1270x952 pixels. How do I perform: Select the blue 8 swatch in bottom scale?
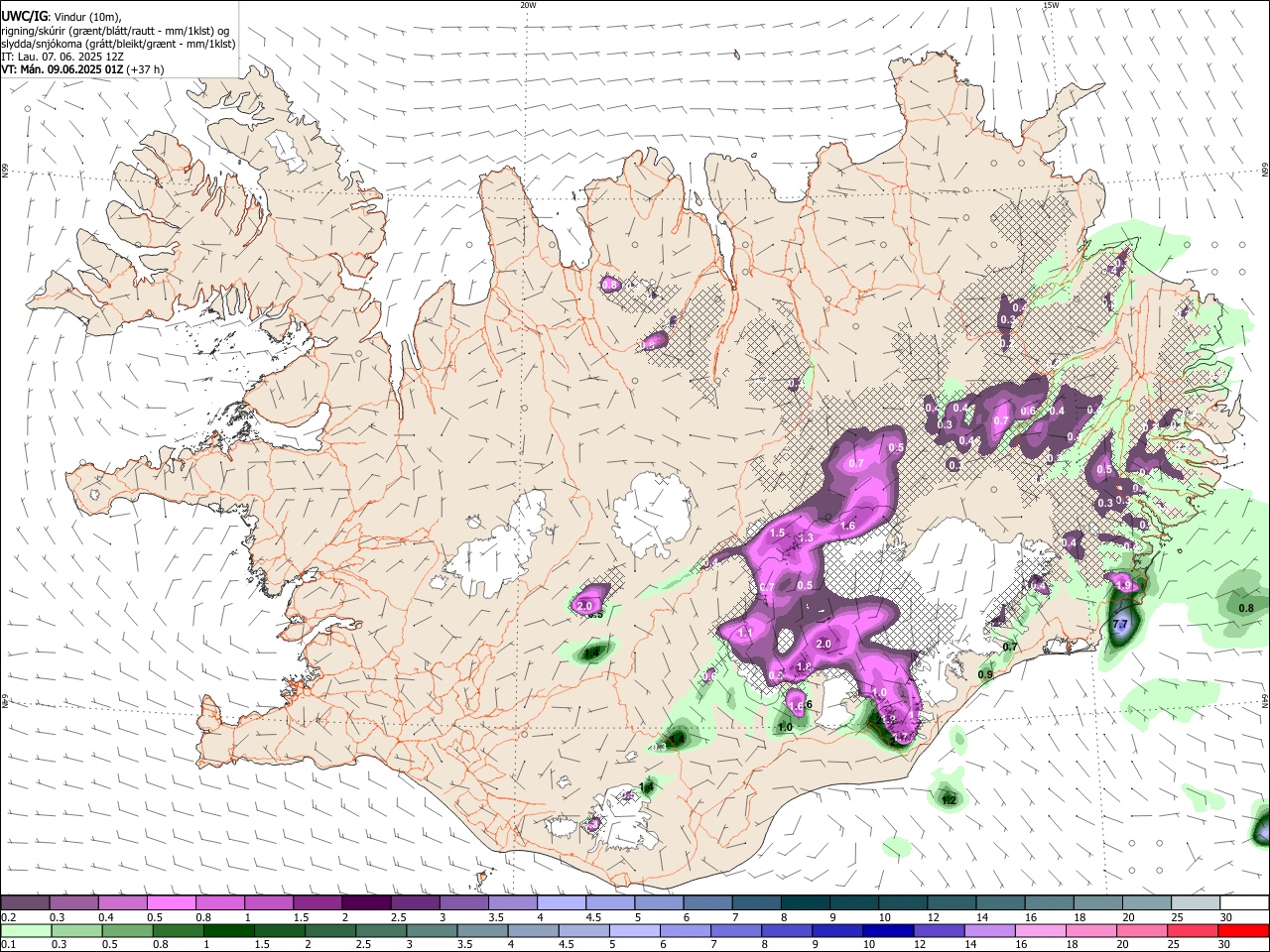pyautogui.click(x=786, y=930)
